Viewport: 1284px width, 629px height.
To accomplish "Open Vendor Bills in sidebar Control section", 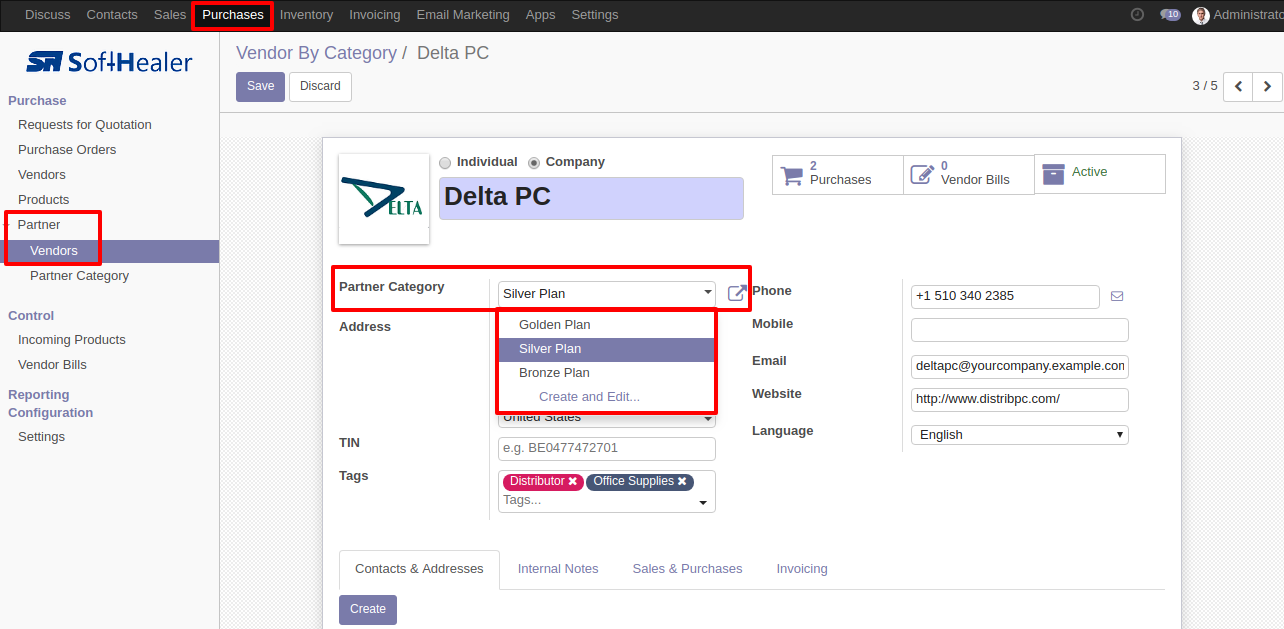I will [x=52, y=365].
